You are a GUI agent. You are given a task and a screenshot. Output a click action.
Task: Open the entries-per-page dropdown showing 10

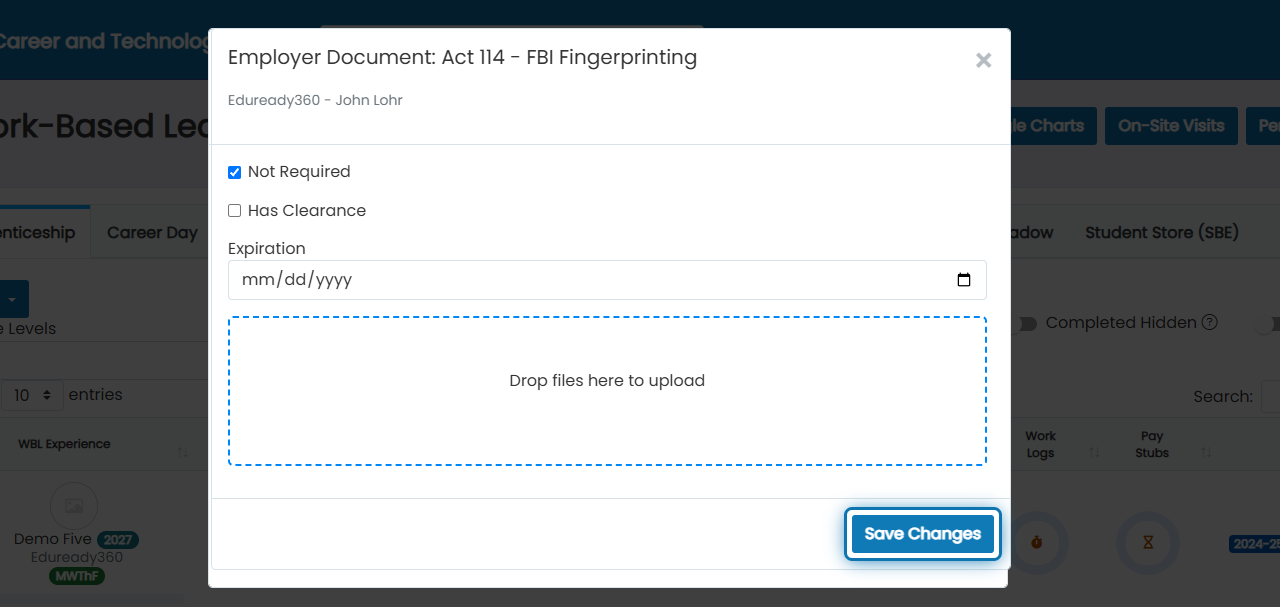[32, 395]
